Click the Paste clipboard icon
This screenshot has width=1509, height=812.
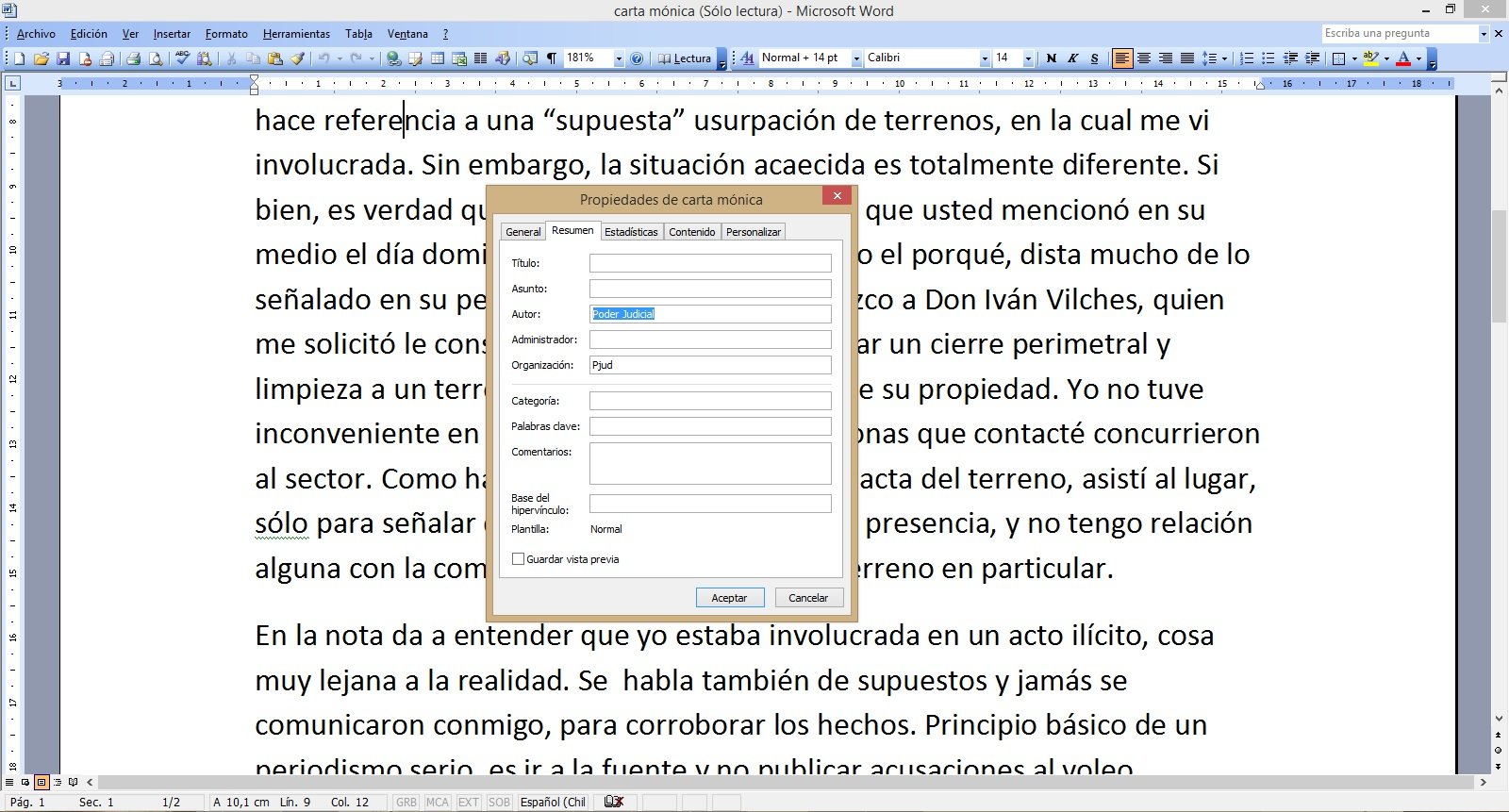[275, 58]
